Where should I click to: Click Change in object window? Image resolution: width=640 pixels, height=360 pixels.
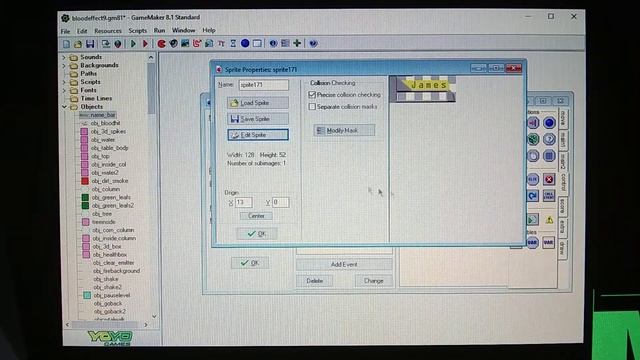coord(373,281)
